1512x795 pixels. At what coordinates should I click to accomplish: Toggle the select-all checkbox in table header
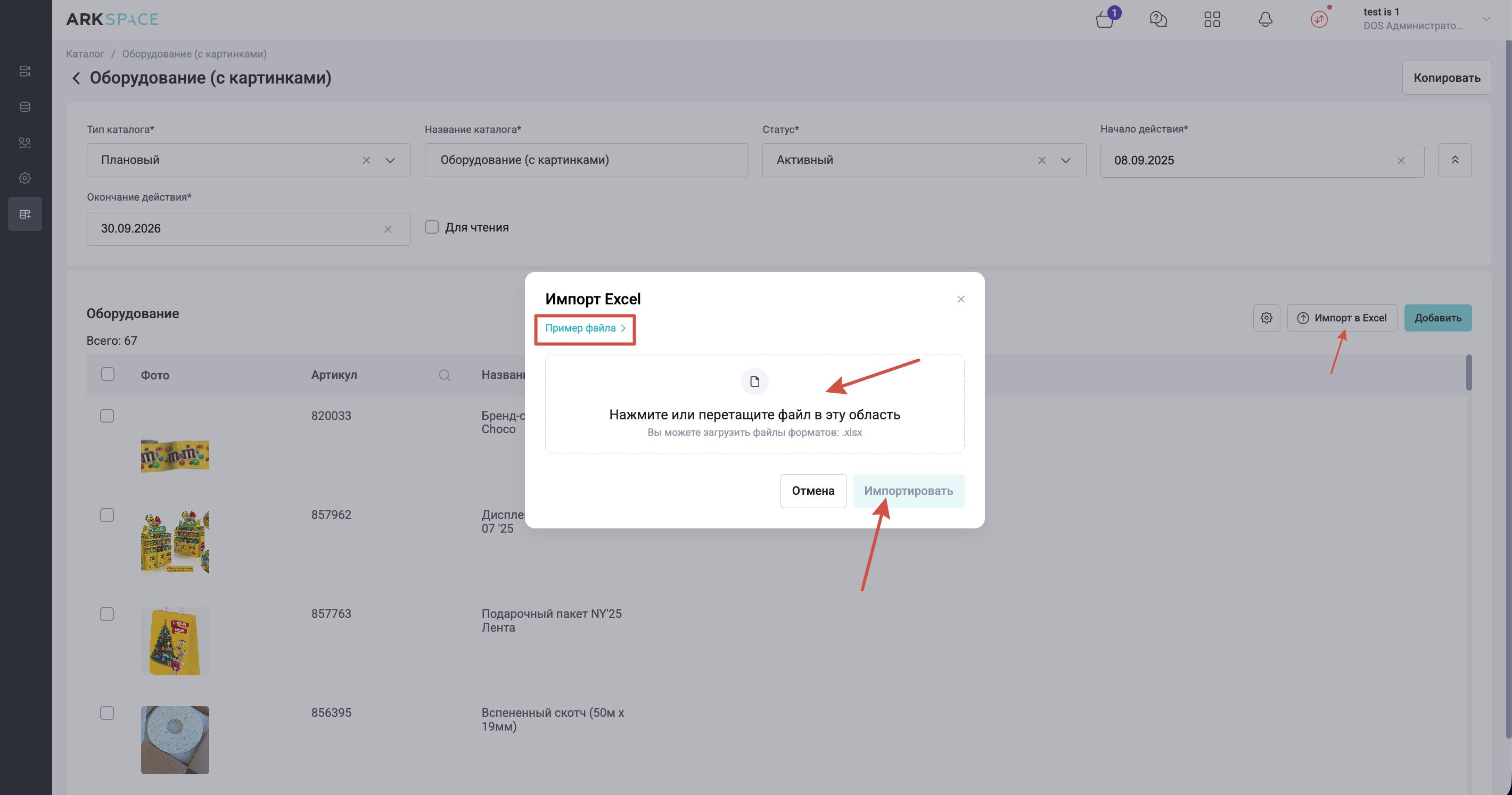[x=108, y=374]
